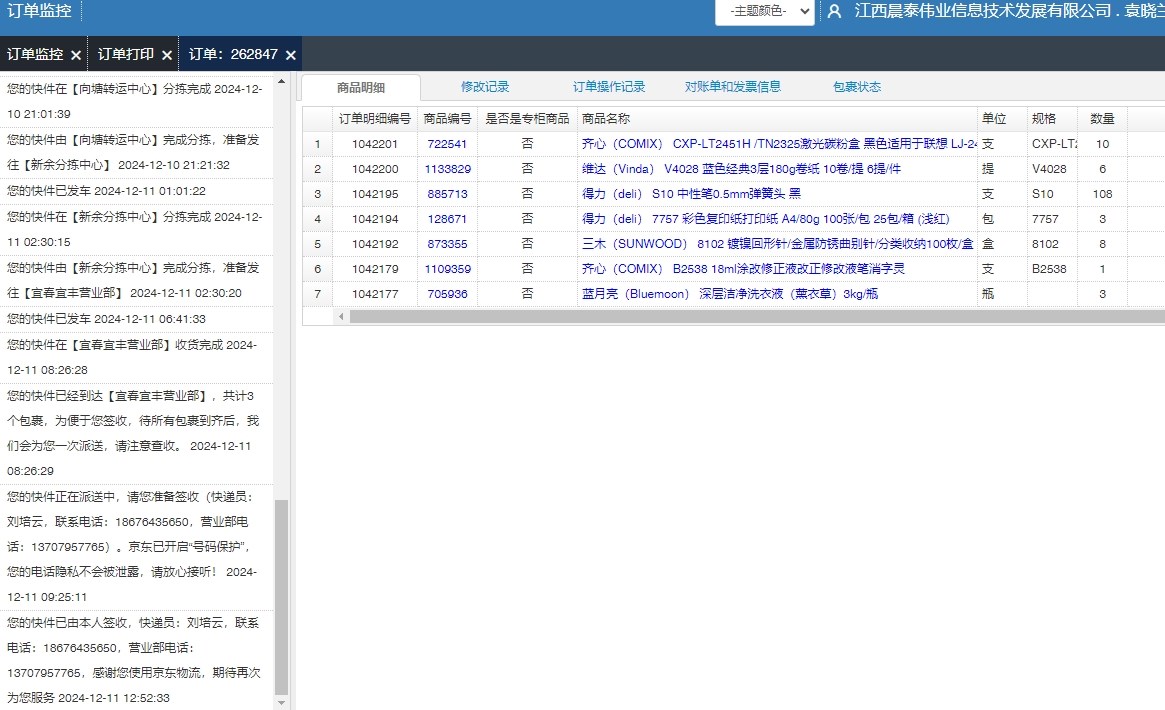The image size is (1165, 710).
Task: Select order detail number 1042179
Action: [374, 269]
